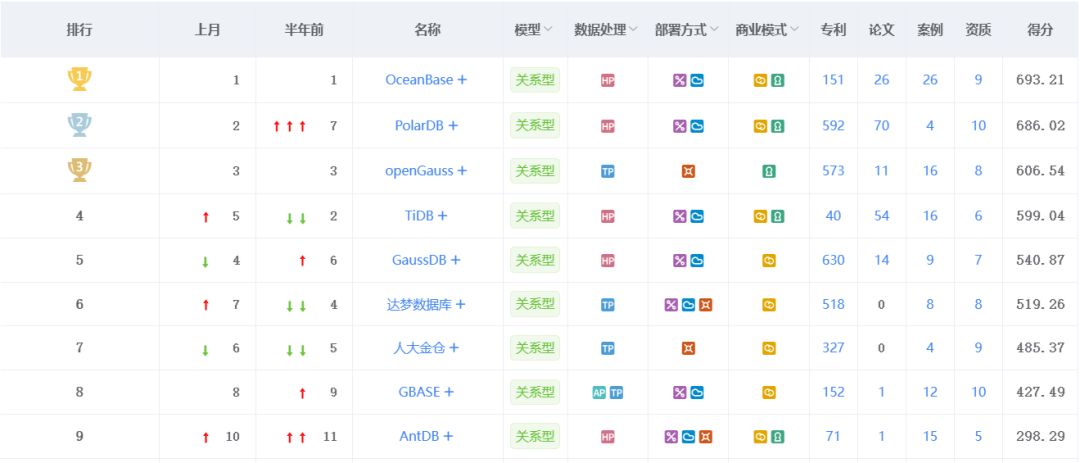Click the score 686.02
The width and height of the screenshot is (1080, 463).
pyautogui.click(x=1040, y=126)
